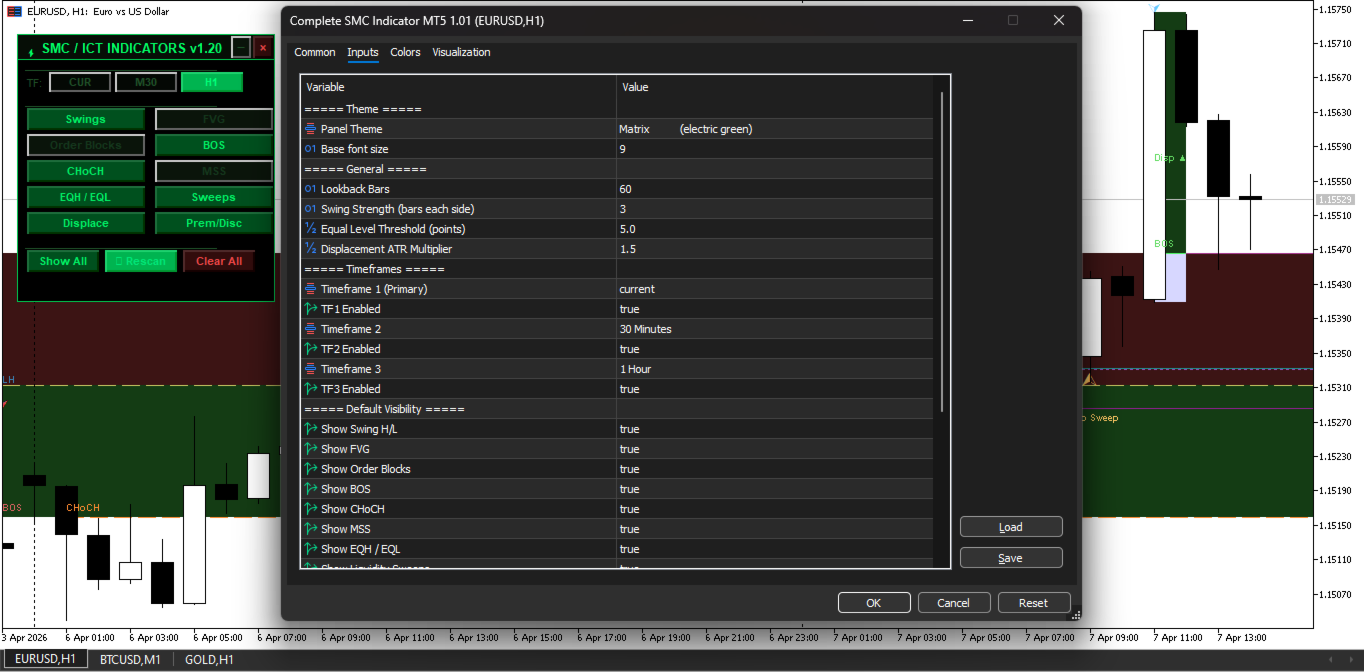Click the Show BOS boolean icon
Screen dimensions: 1364x672
point(310,489)
